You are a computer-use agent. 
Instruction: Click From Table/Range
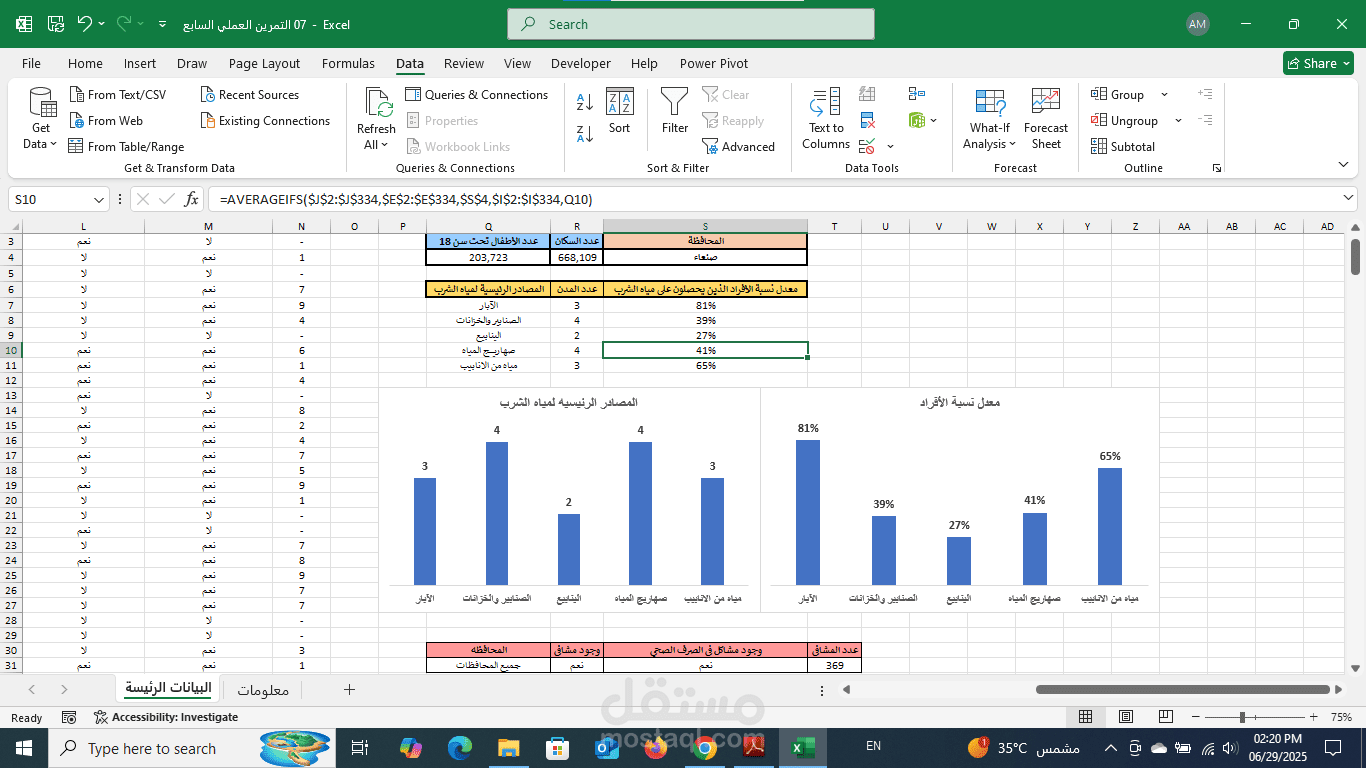(127, 147)
